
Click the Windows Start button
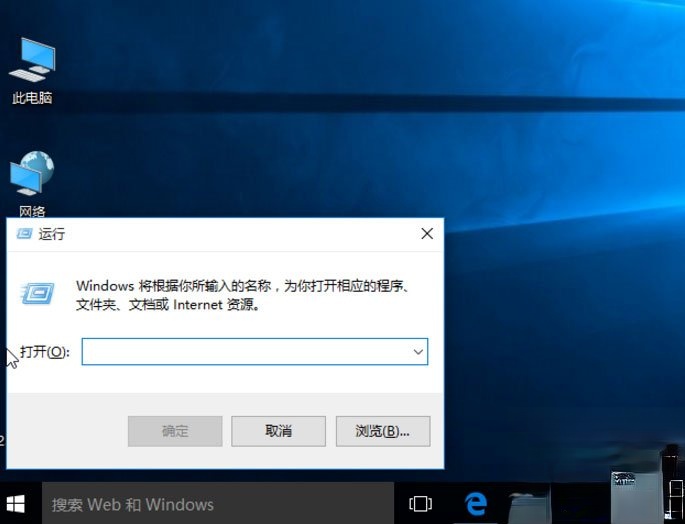coord(16,504)
